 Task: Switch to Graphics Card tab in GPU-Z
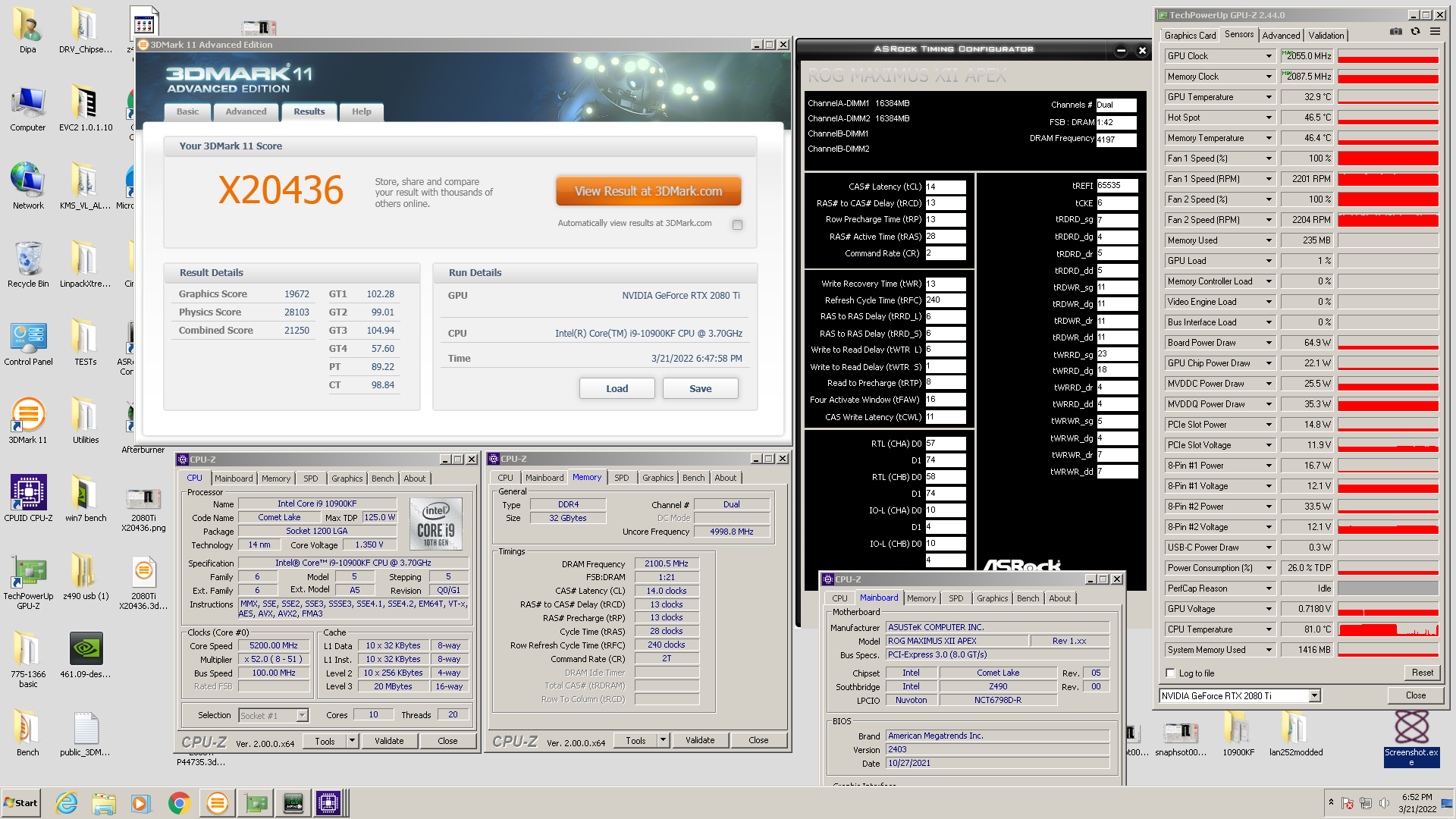[1190, 36]
